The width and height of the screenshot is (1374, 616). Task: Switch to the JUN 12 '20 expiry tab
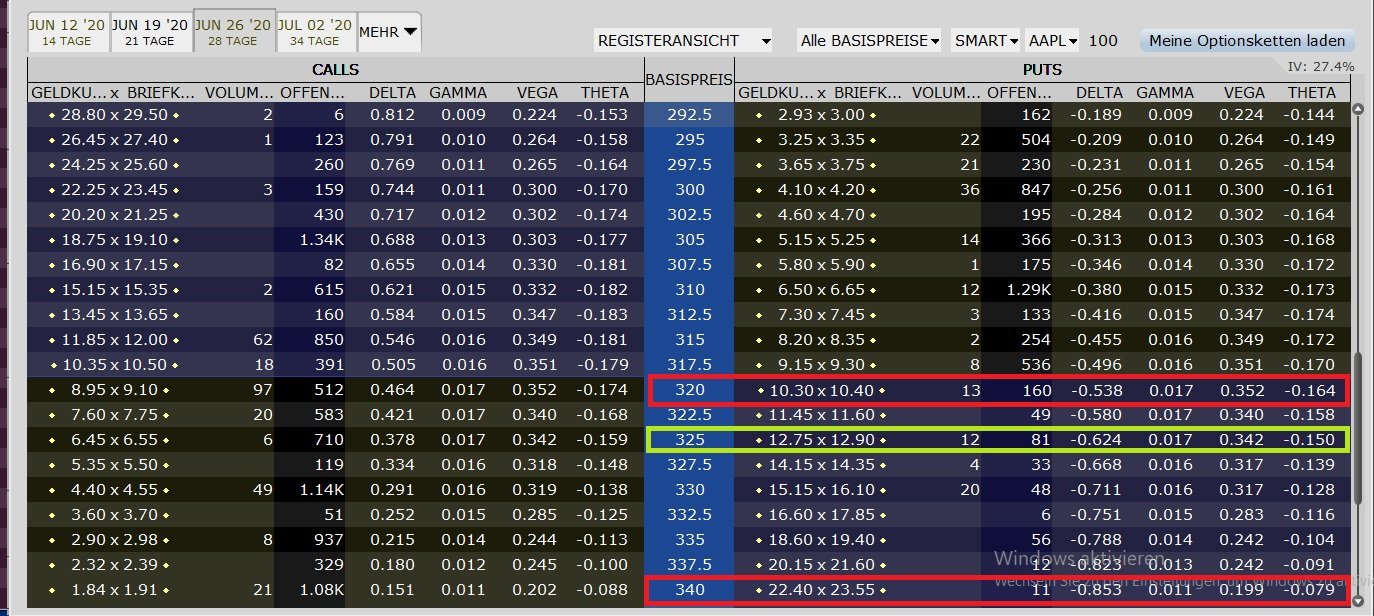(66, 32)
